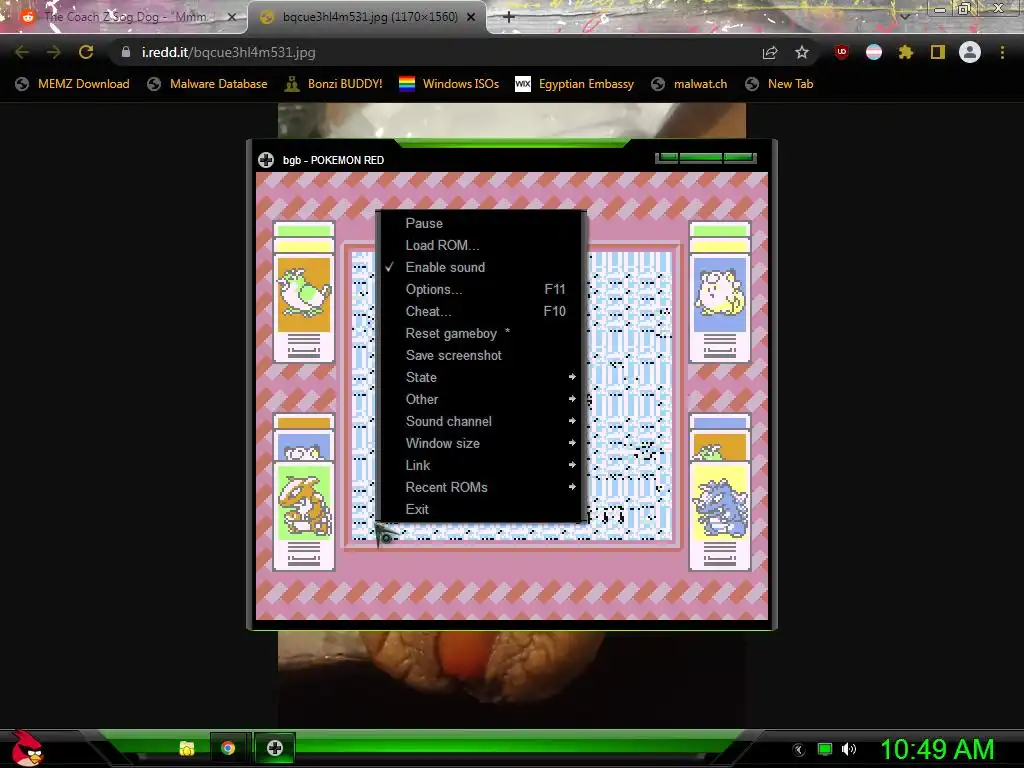Open a new browser tab with plus

[509, 17]
